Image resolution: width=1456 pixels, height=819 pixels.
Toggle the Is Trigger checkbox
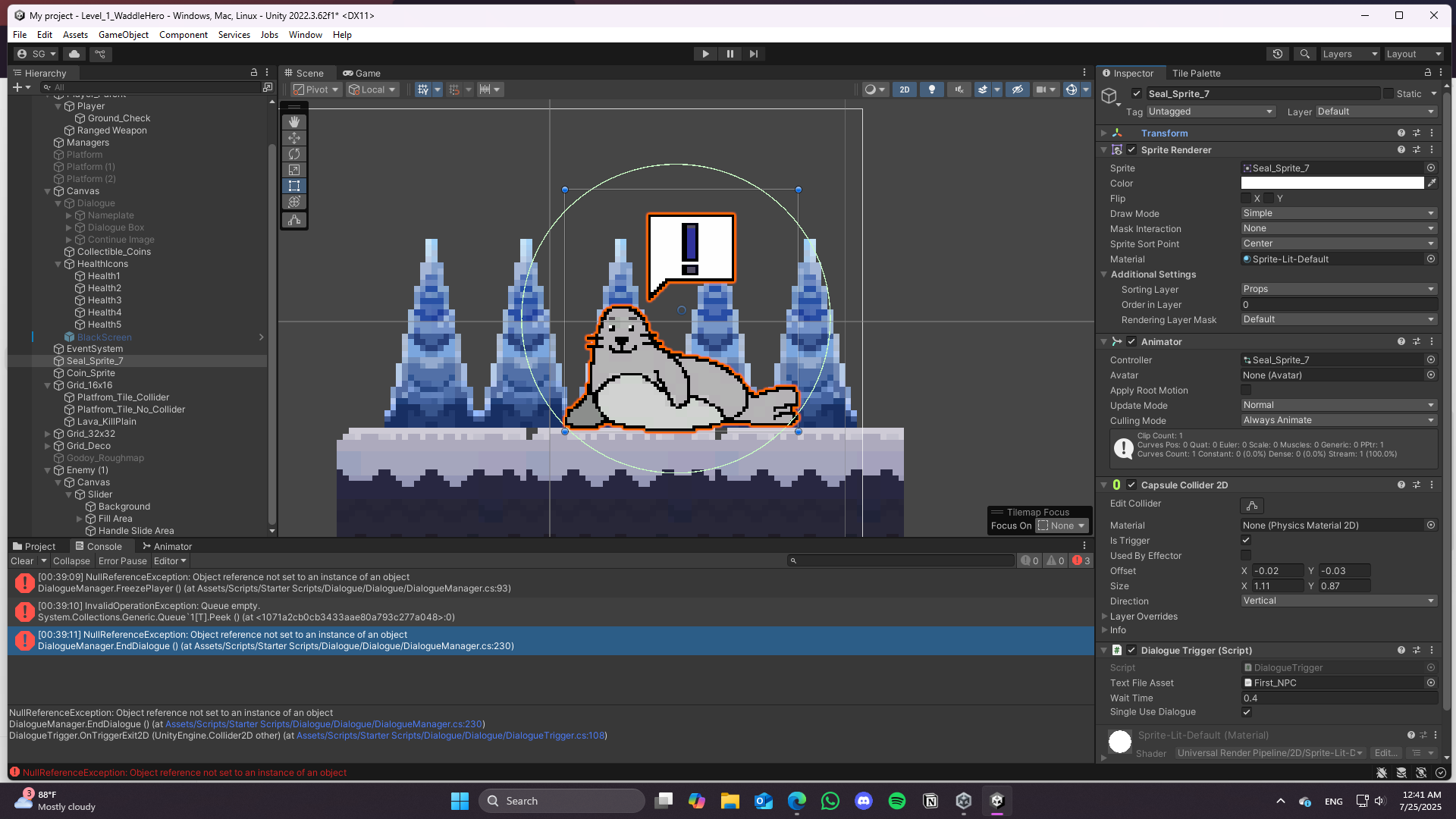(1246, 541)
